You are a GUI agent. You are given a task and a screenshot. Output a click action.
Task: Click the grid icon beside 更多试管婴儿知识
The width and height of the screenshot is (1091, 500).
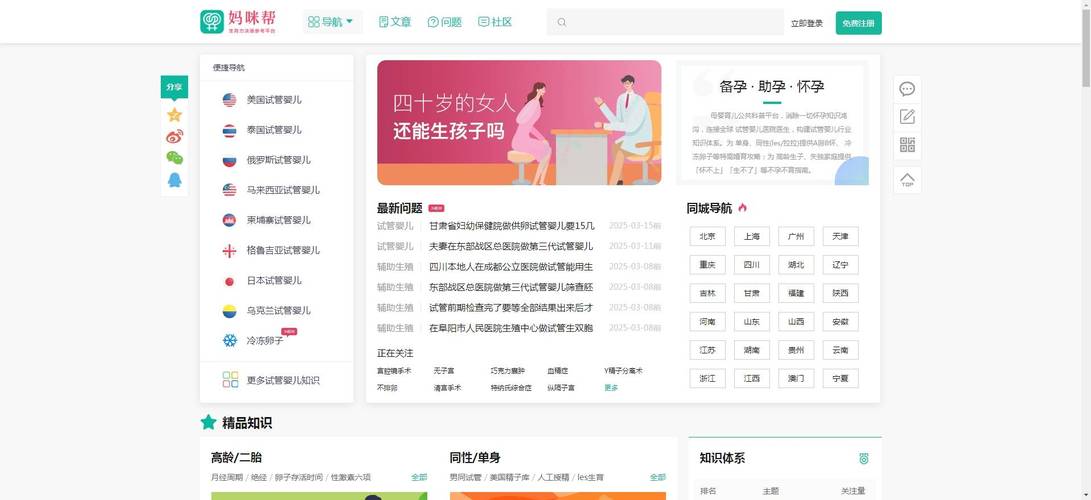230,380
